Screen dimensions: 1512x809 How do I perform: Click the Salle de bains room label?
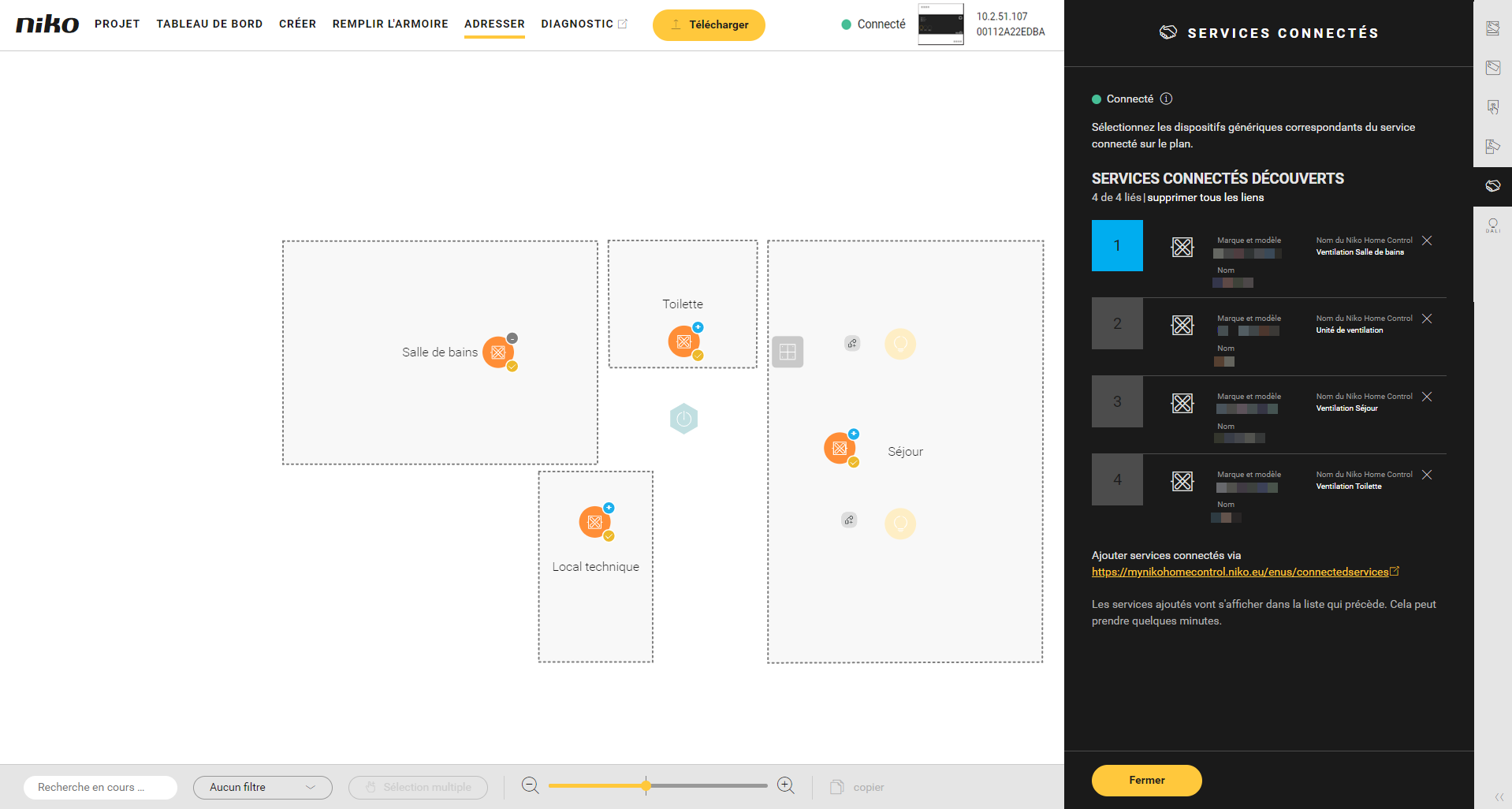pos(440,352)
